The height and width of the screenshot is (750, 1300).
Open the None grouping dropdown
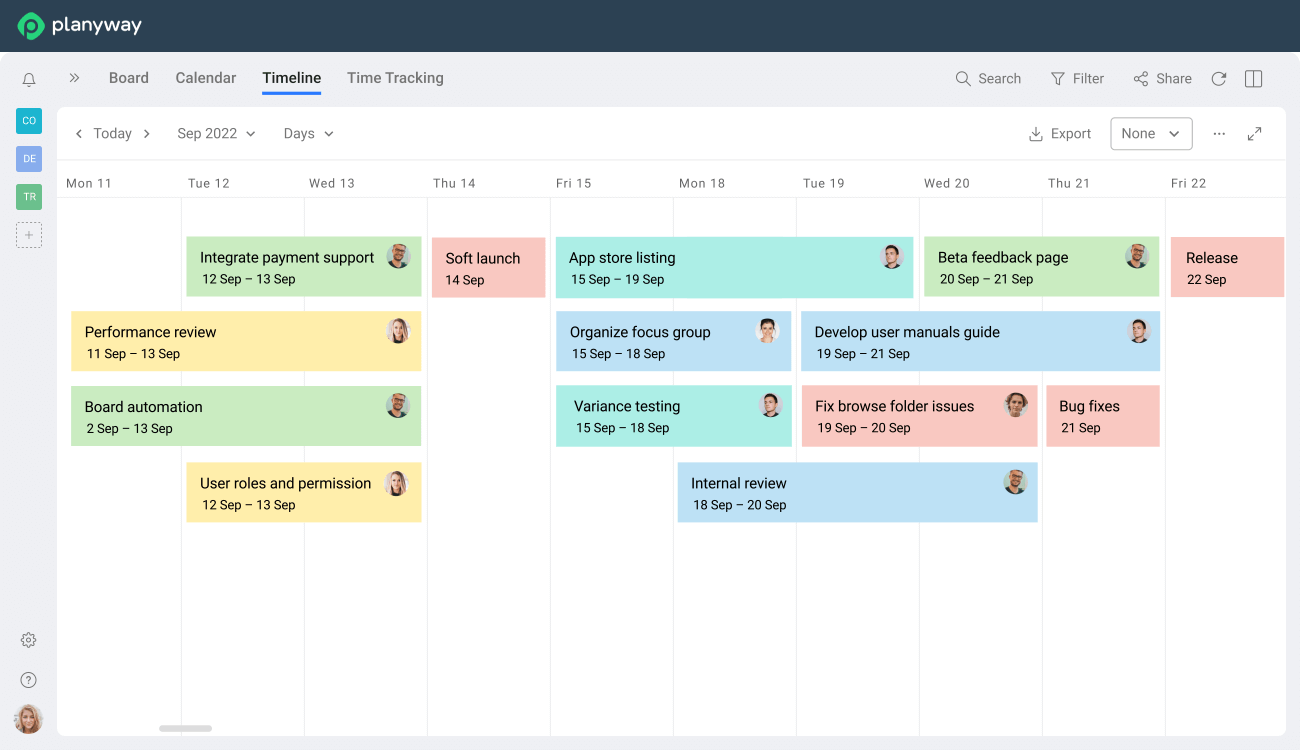(x=1151, y=134)
